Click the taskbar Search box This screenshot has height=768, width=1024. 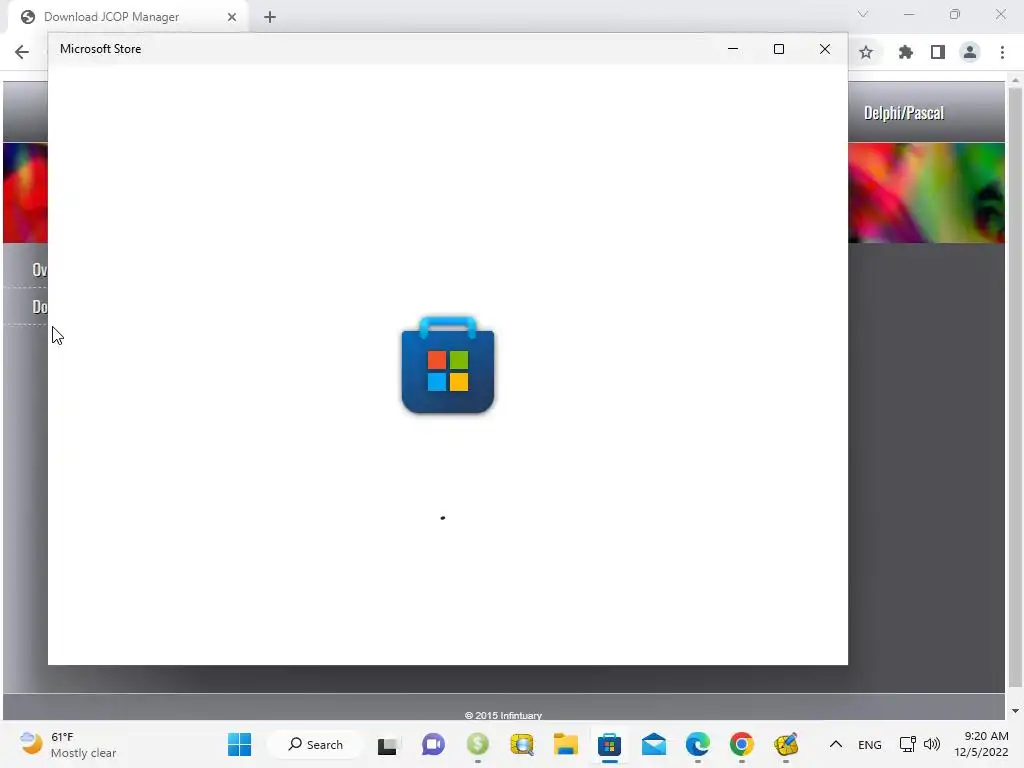coord(315,744)
